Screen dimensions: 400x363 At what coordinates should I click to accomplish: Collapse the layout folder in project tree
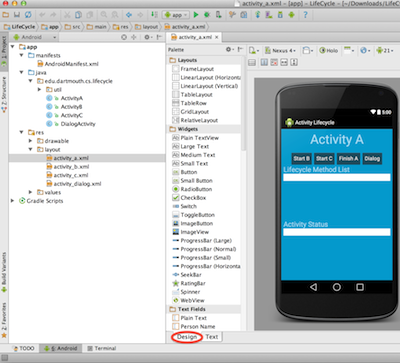(30, 149)
